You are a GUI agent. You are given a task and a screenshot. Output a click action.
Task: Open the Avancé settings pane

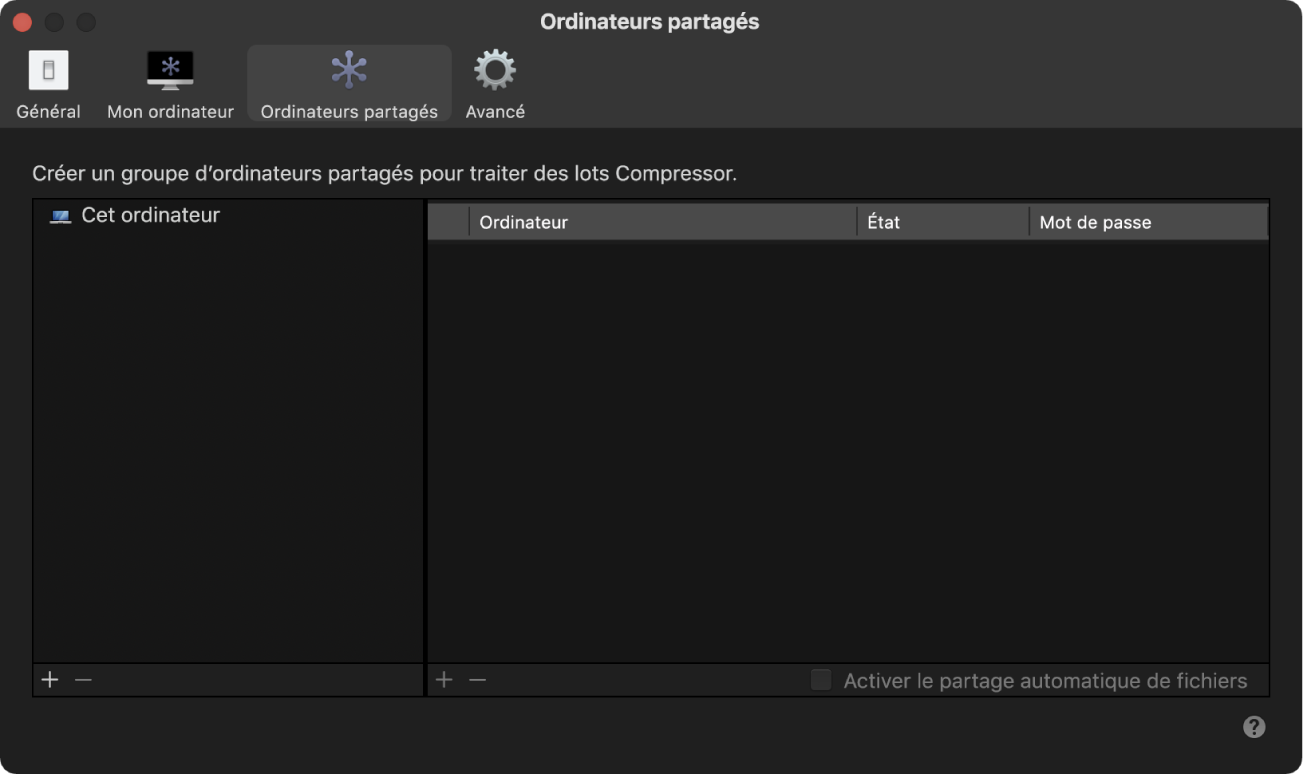pos(494,83)
